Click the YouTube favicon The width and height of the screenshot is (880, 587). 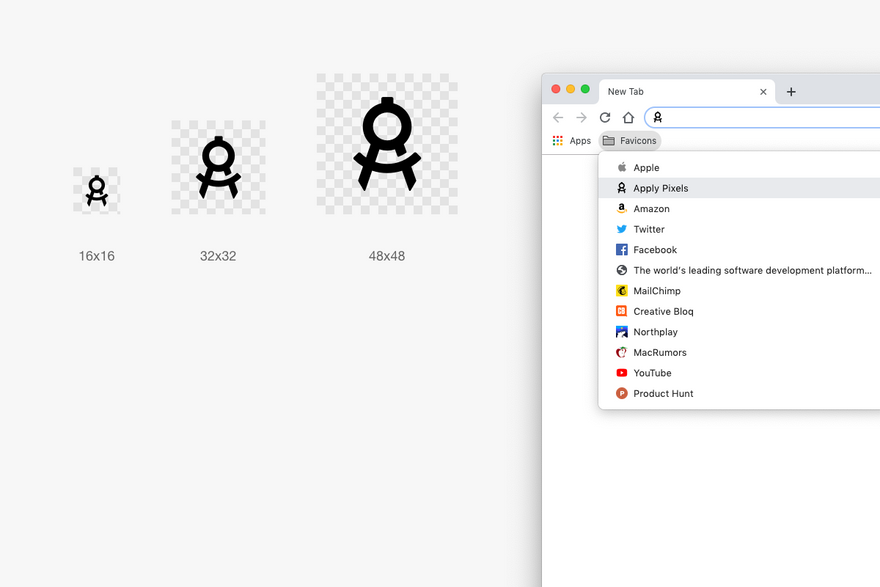621,373
